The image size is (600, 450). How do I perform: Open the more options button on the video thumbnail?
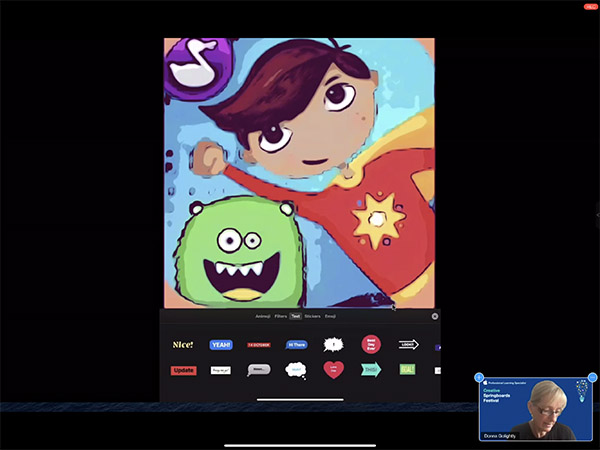click(592, 378)
